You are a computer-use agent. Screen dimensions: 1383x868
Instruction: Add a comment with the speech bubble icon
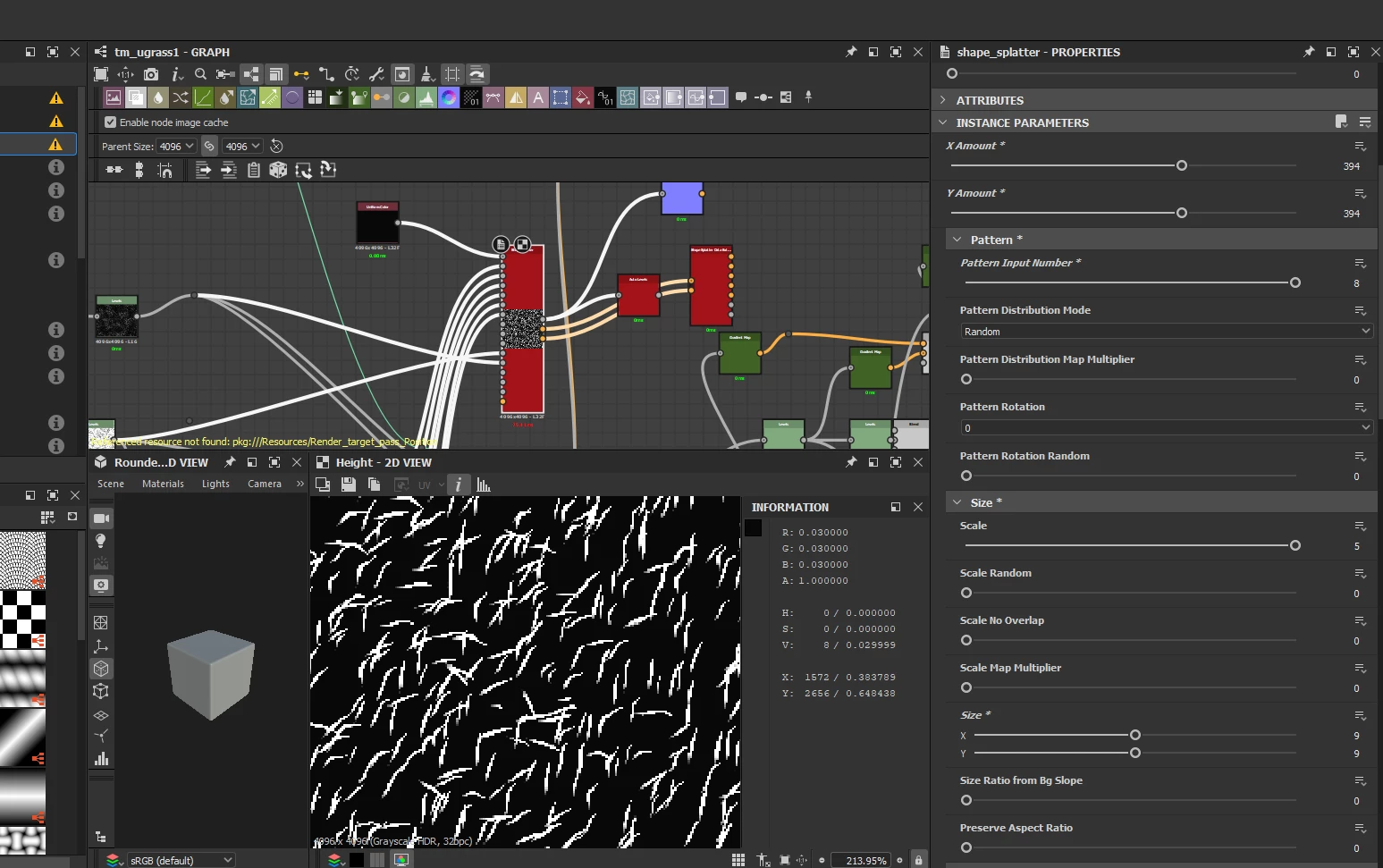[741, 97]
